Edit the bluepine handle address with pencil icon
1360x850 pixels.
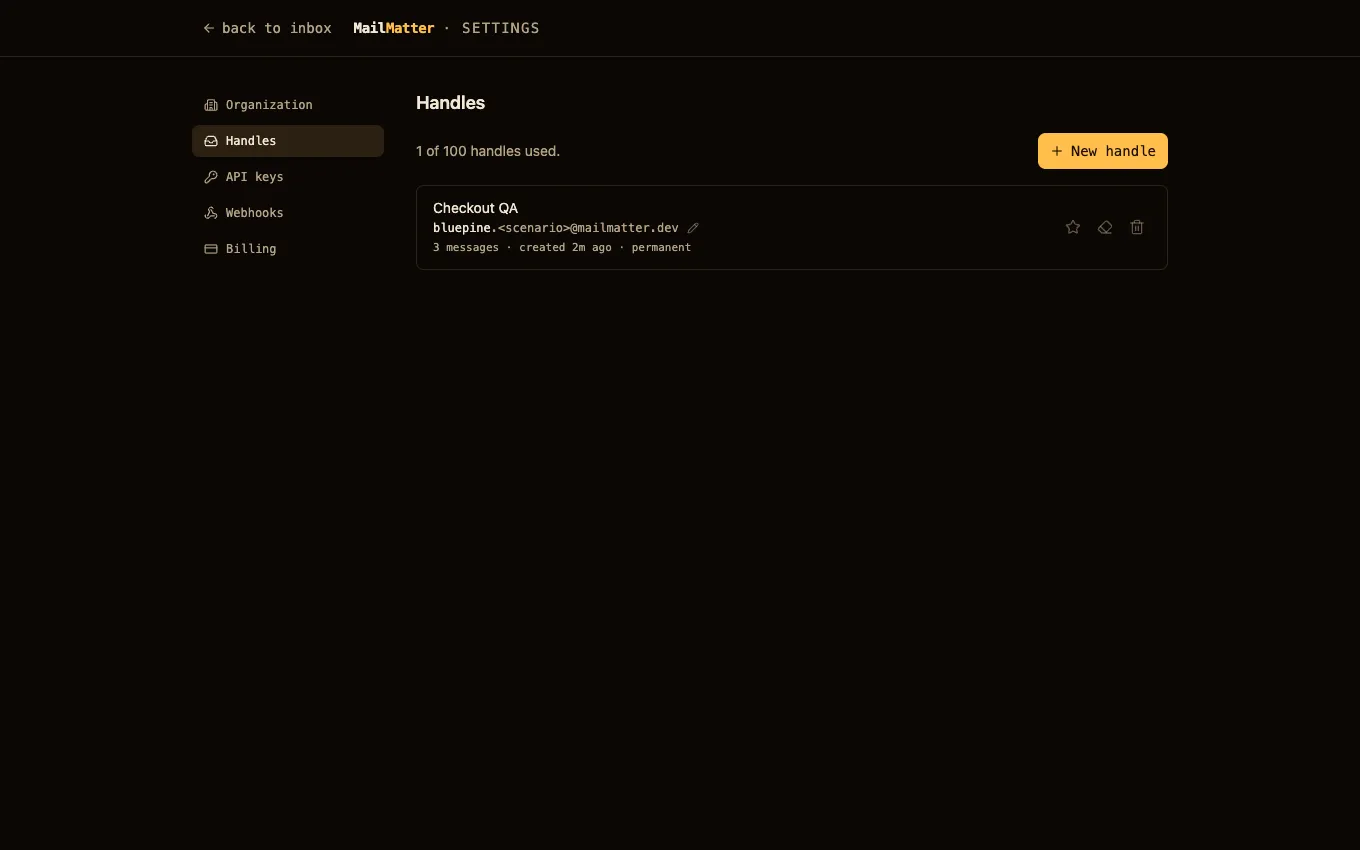[693, 228]
